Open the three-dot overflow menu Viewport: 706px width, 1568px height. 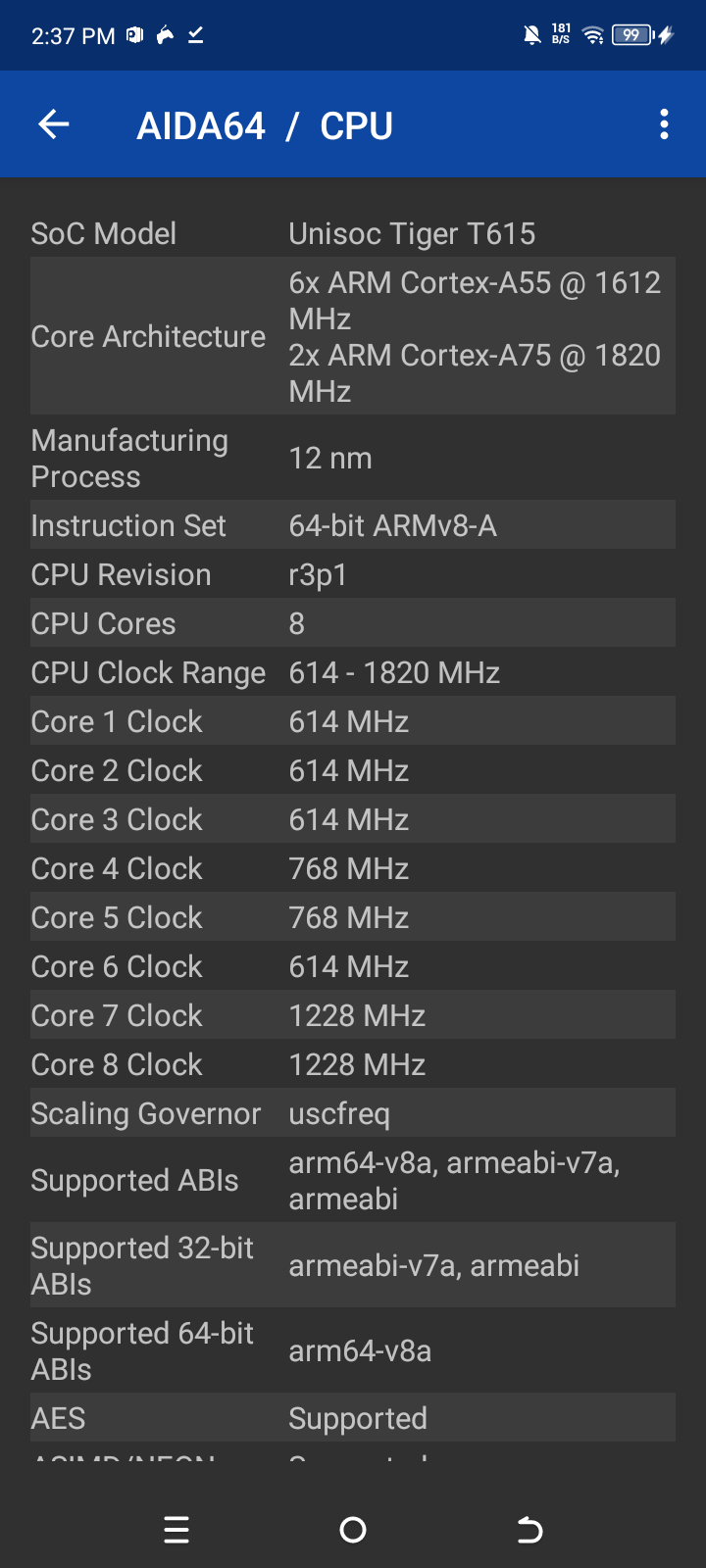pos(664,124)
